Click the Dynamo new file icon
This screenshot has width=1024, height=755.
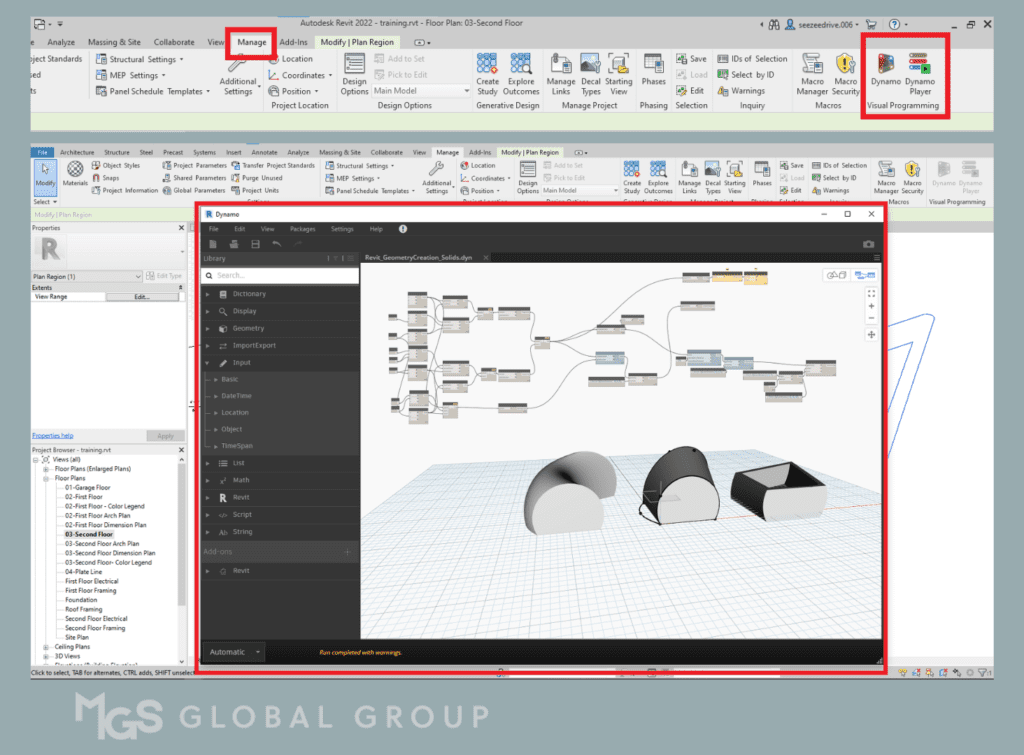(x=212, y=244)
